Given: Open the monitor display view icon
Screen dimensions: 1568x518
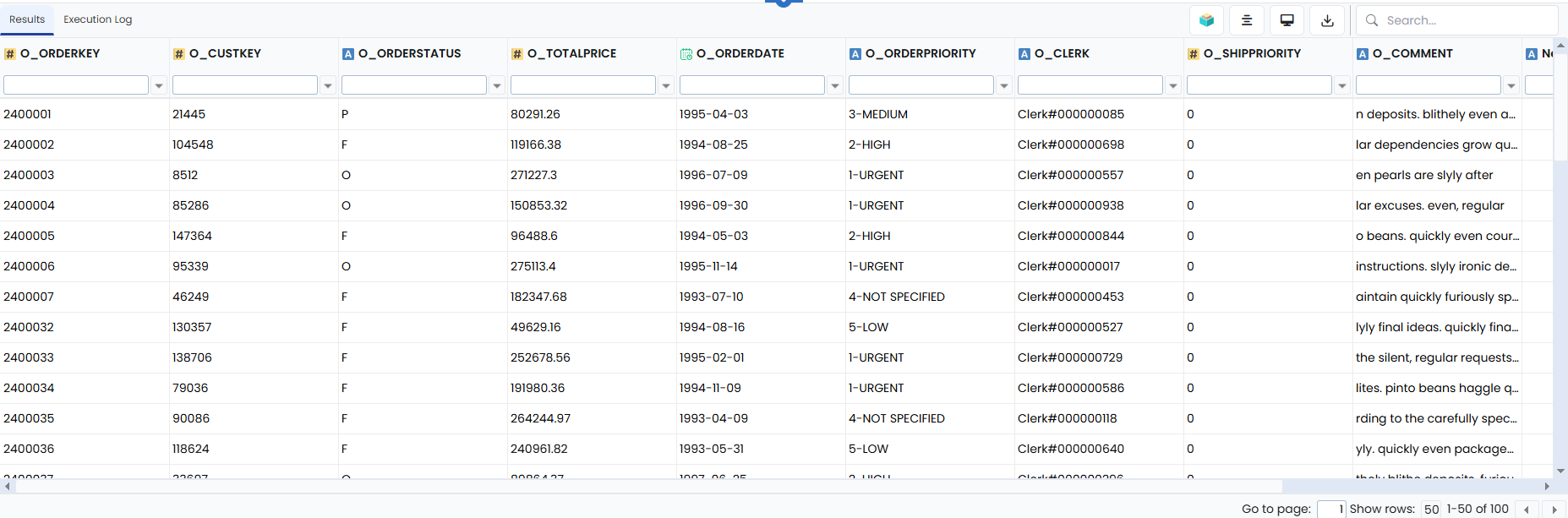Looking at the screenshot, I should 1287,20.
